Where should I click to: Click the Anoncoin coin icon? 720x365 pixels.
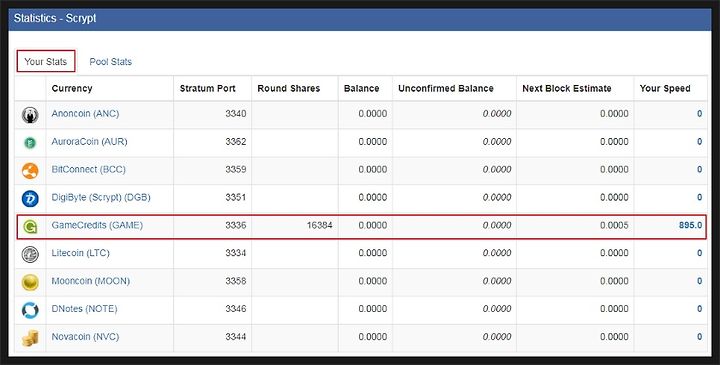[30, 115]
